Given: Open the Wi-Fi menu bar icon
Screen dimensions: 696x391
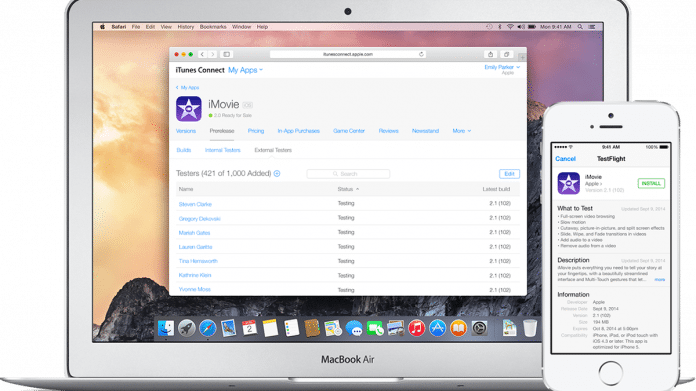Looking at the screenshot, I should [510, 27].
